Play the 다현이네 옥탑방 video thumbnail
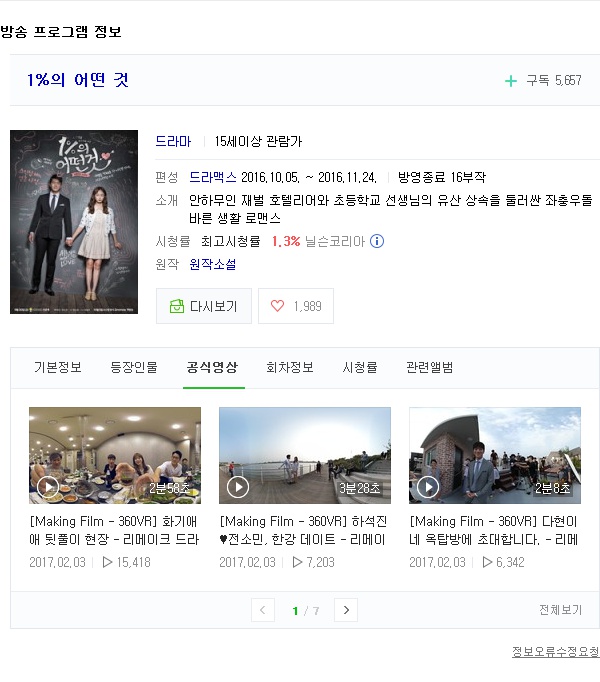This screenshot has height=682, width=600. click(495, 456)
